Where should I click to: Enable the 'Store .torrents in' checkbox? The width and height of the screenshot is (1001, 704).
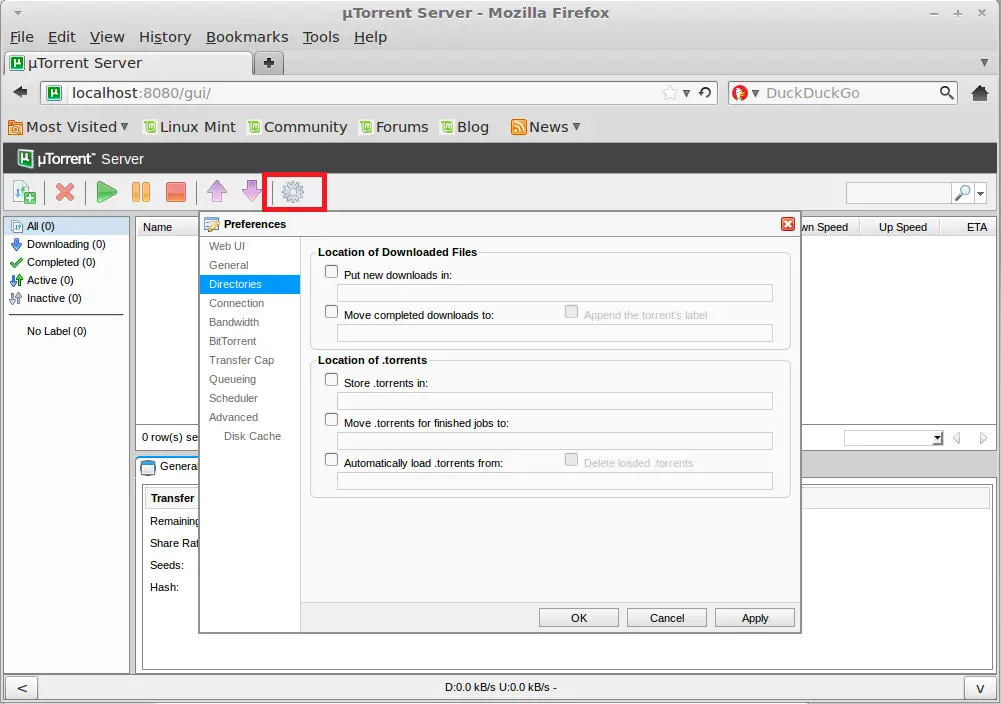(331, 380)
